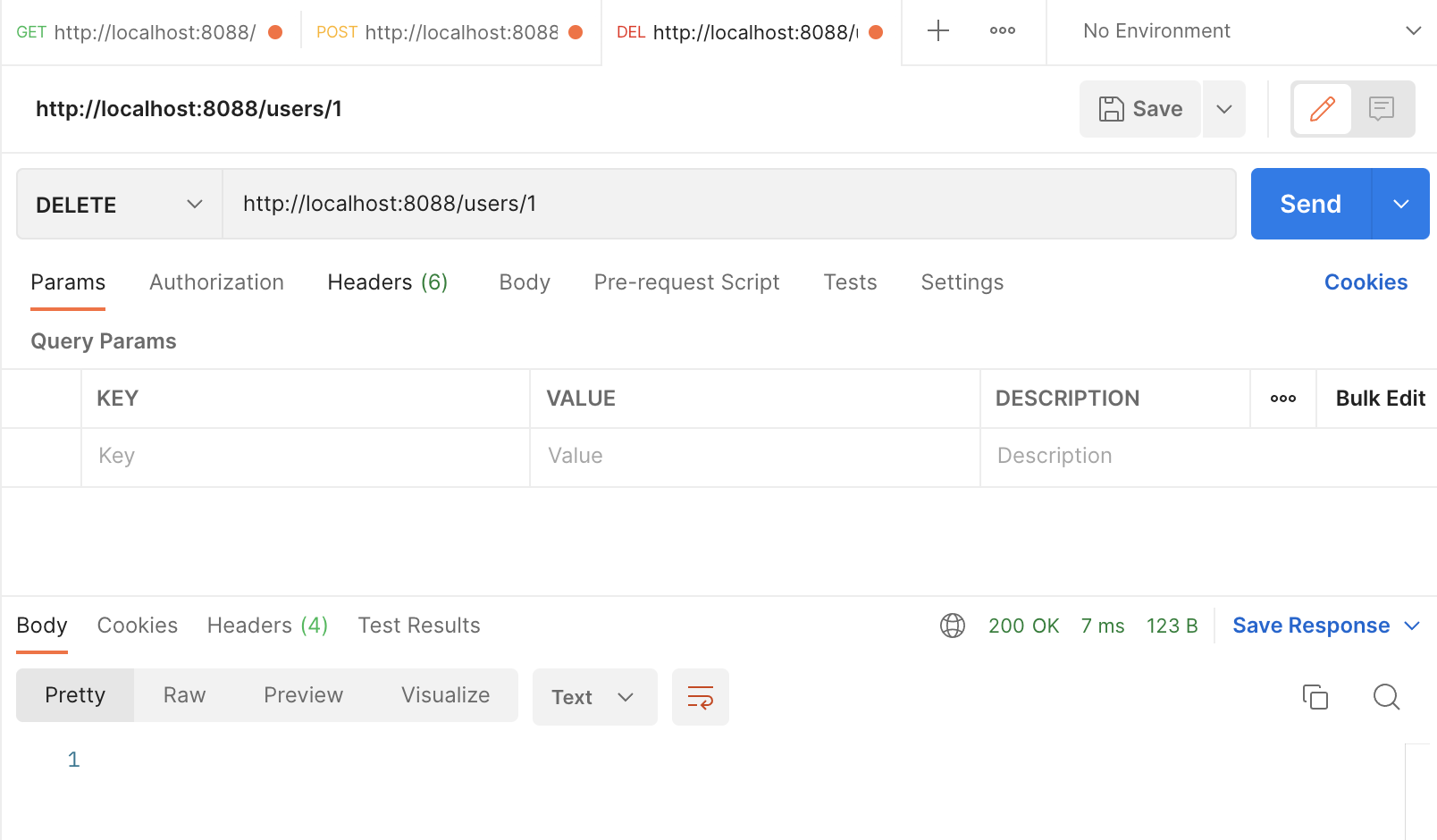Select the response Cookies tab
1437x840 pixels.
pos(137,626)
